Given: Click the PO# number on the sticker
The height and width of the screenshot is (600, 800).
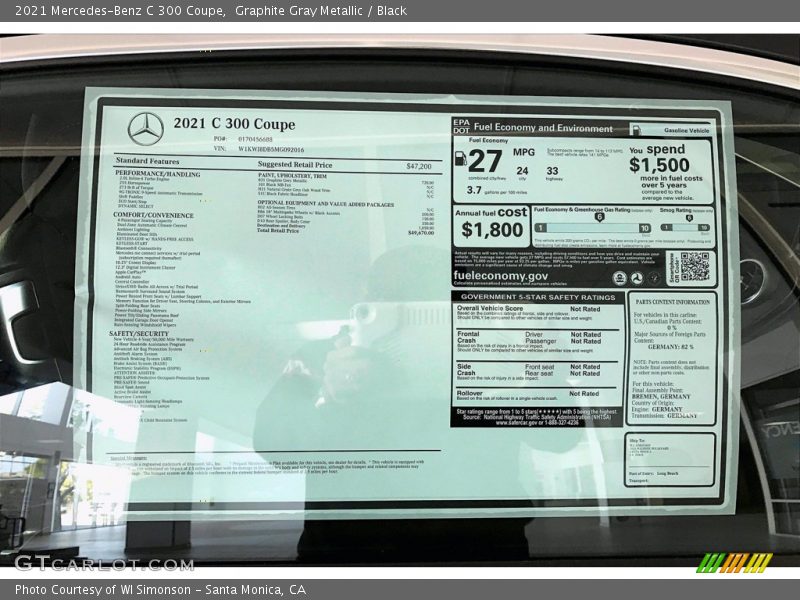Looking at the screenshot, I should pyautogui.click(x=255, y=139).
